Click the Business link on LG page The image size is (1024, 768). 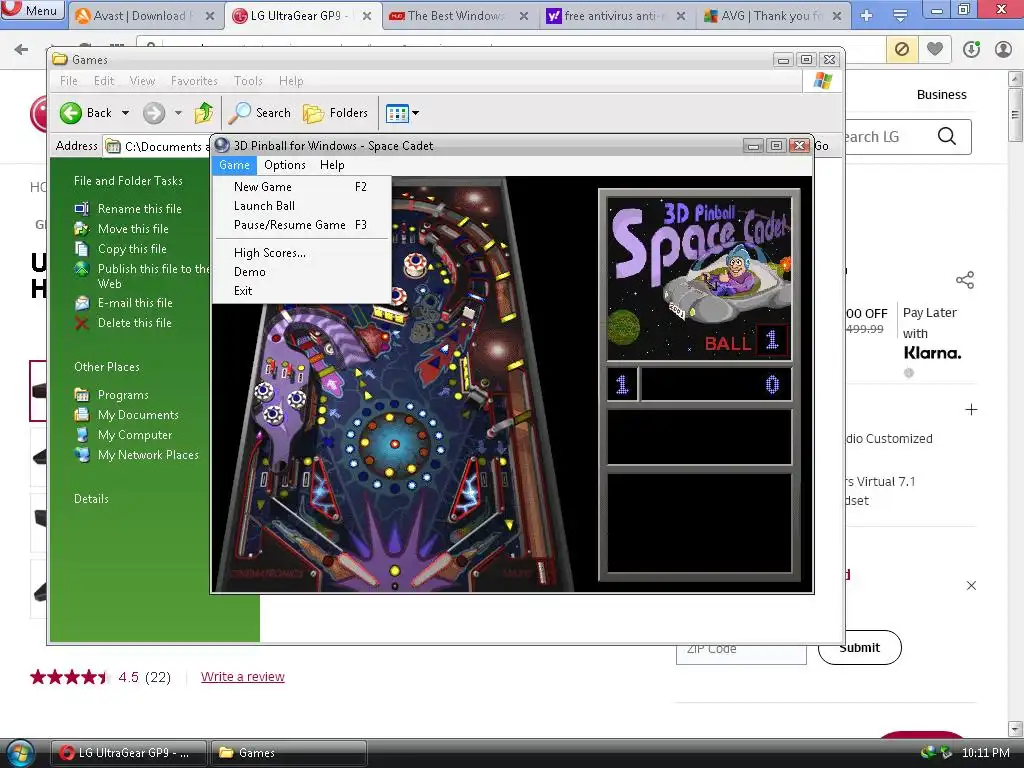click(941, 95)
